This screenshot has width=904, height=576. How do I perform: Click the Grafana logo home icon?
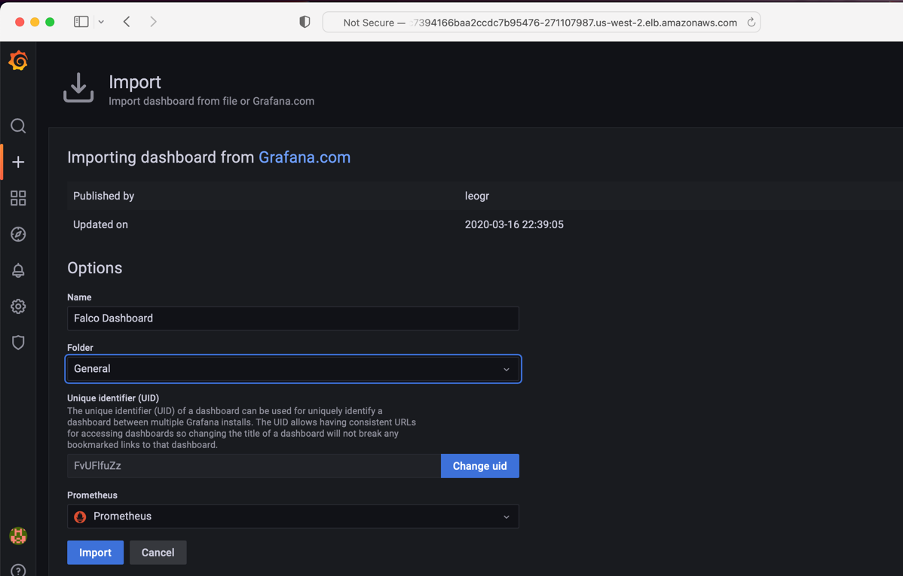(x=18, y=61)
